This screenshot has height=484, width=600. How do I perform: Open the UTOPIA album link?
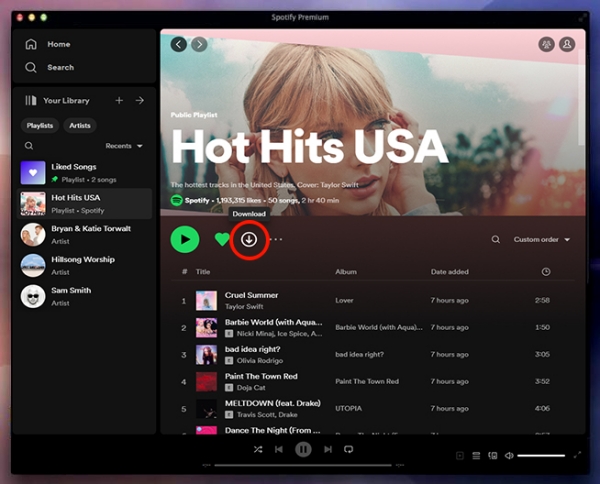click(348, 409)
